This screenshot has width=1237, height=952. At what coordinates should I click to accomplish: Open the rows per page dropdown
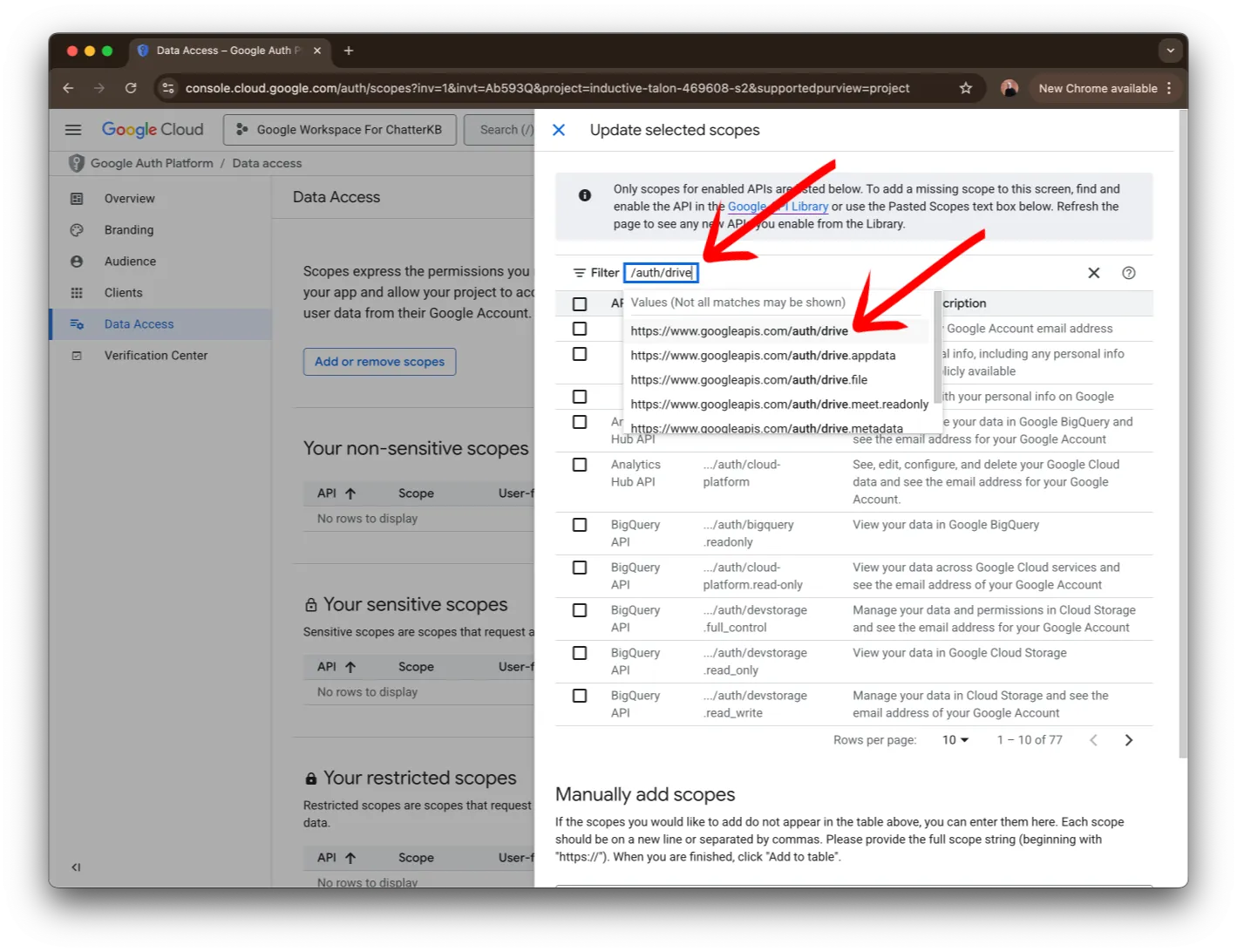coord(955,740)
